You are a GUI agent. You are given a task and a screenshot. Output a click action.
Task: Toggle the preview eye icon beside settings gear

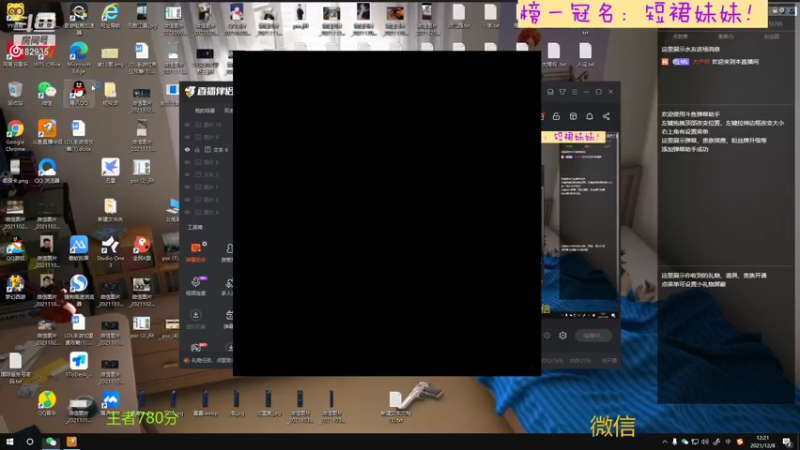click(547, 335)
